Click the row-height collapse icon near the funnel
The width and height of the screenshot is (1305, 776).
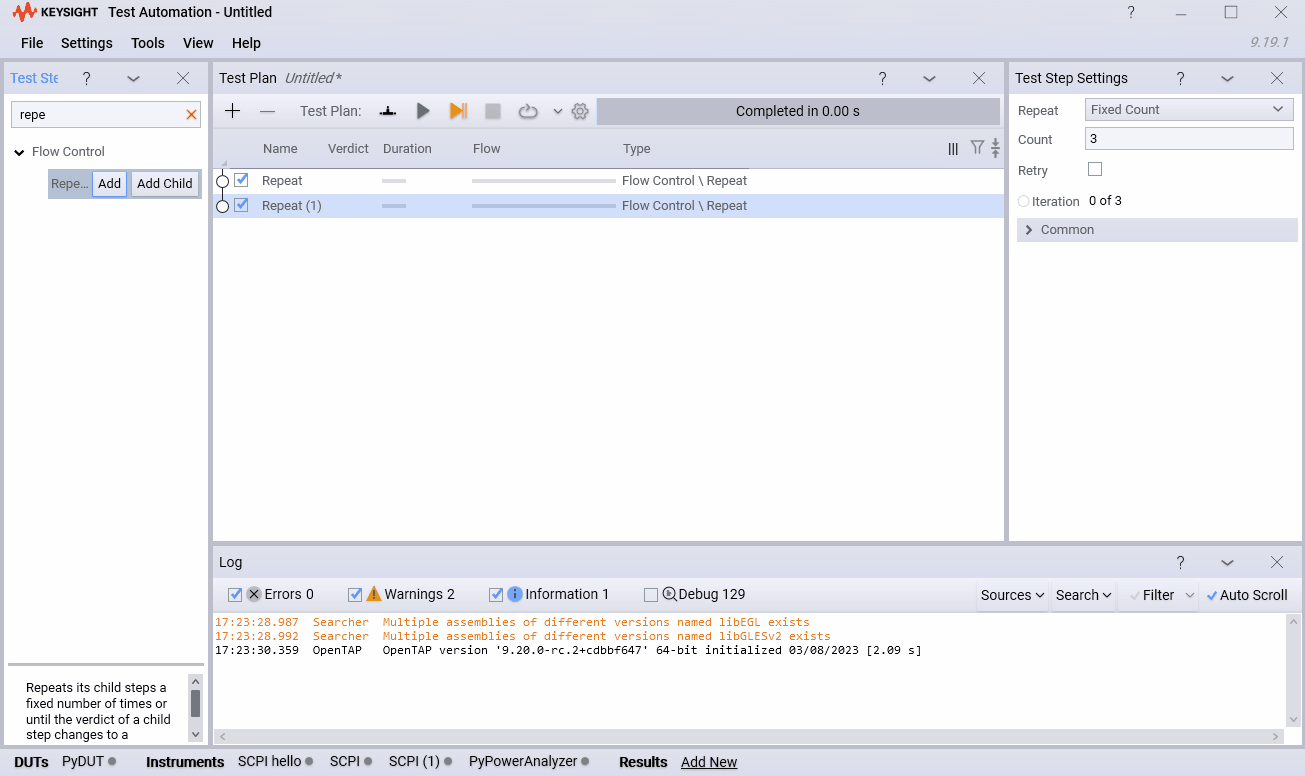click(994, 148)
